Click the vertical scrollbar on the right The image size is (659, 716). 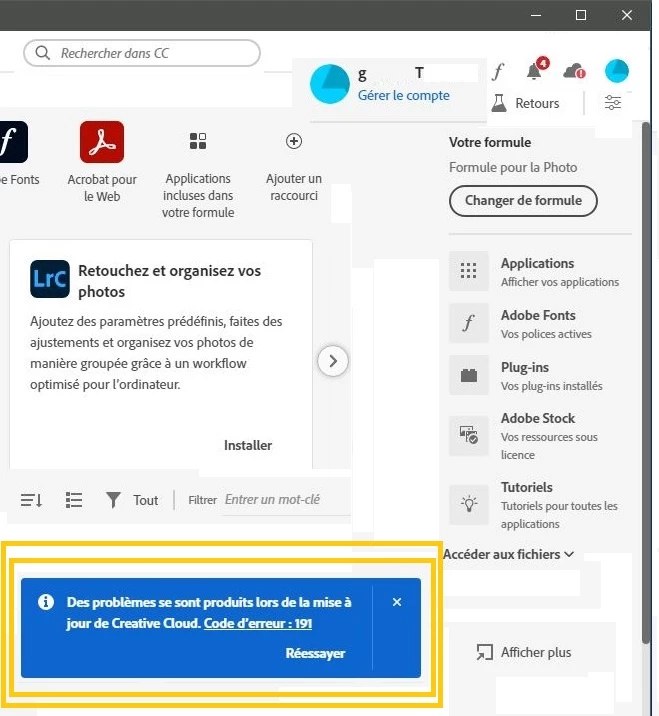click(645, 383)
